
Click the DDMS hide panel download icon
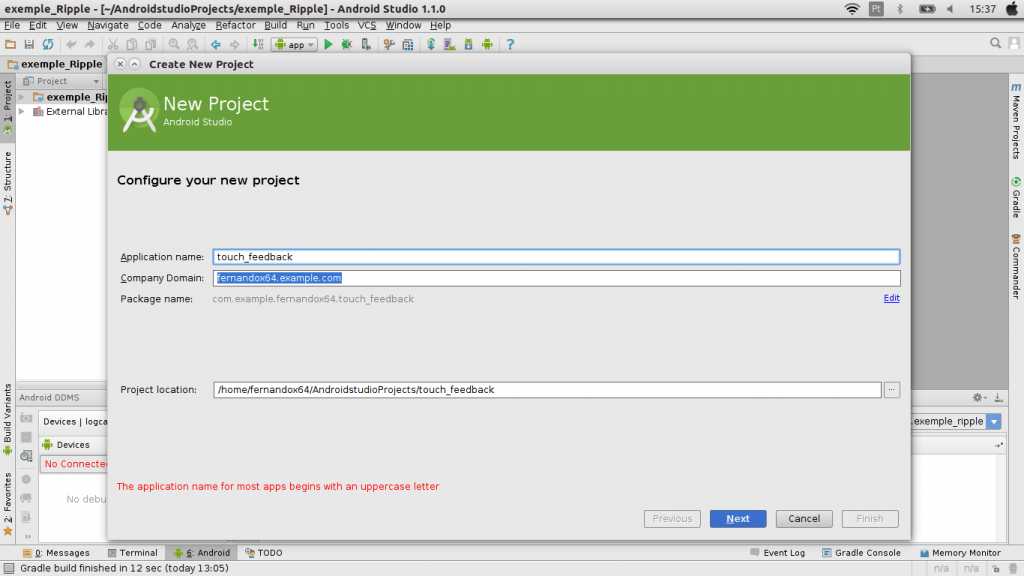[x=999, y=397]
